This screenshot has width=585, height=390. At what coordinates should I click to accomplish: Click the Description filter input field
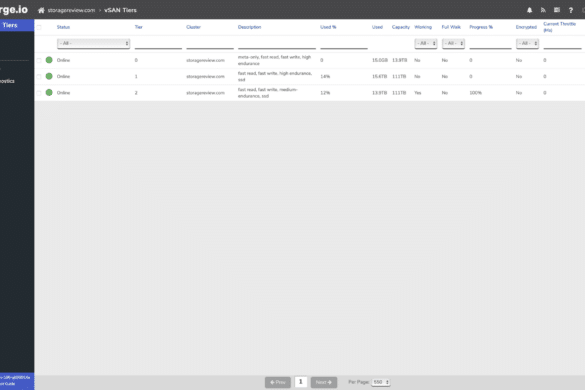coord(277,44)
